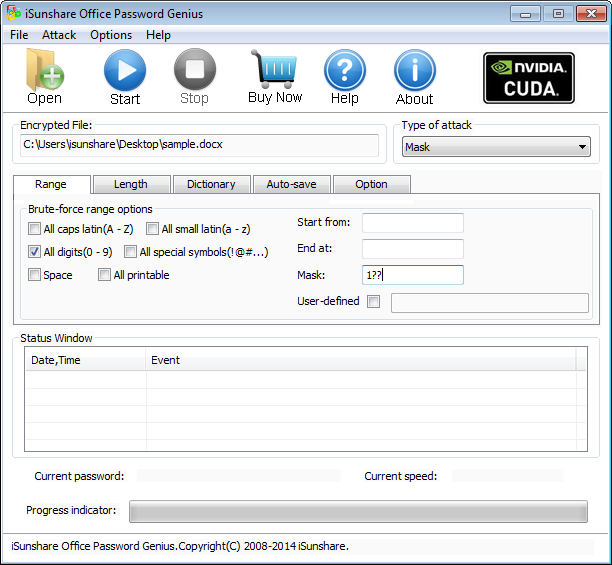Start the password recovery
The height and width of the screenshot is (565, 612).
[125, 77]
